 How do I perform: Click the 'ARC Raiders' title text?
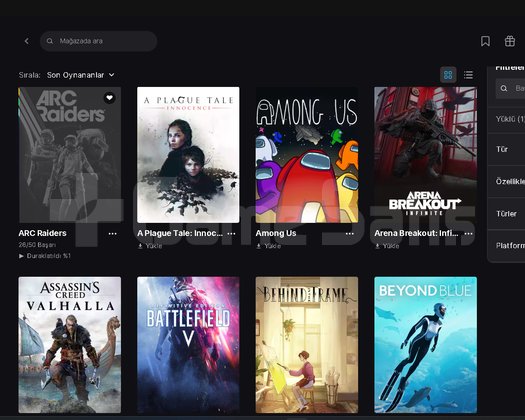point(43,233)
